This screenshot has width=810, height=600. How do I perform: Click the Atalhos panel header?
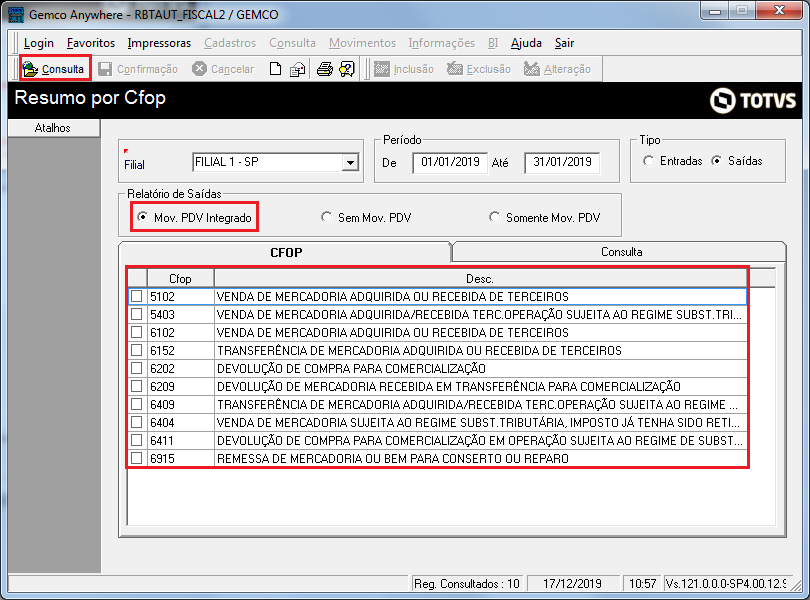coord(53,128)
